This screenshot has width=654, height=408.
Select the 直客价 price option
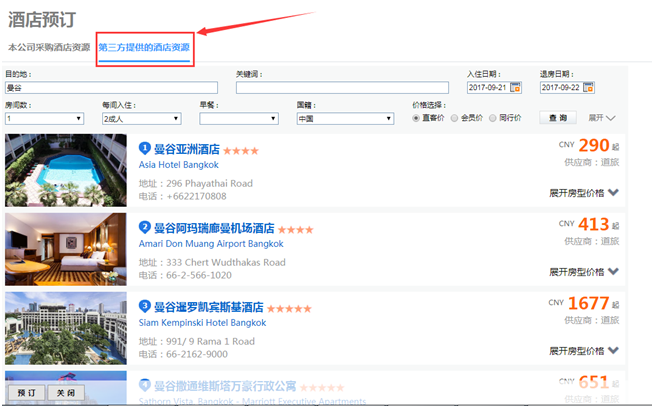click(x=417, y=118)
